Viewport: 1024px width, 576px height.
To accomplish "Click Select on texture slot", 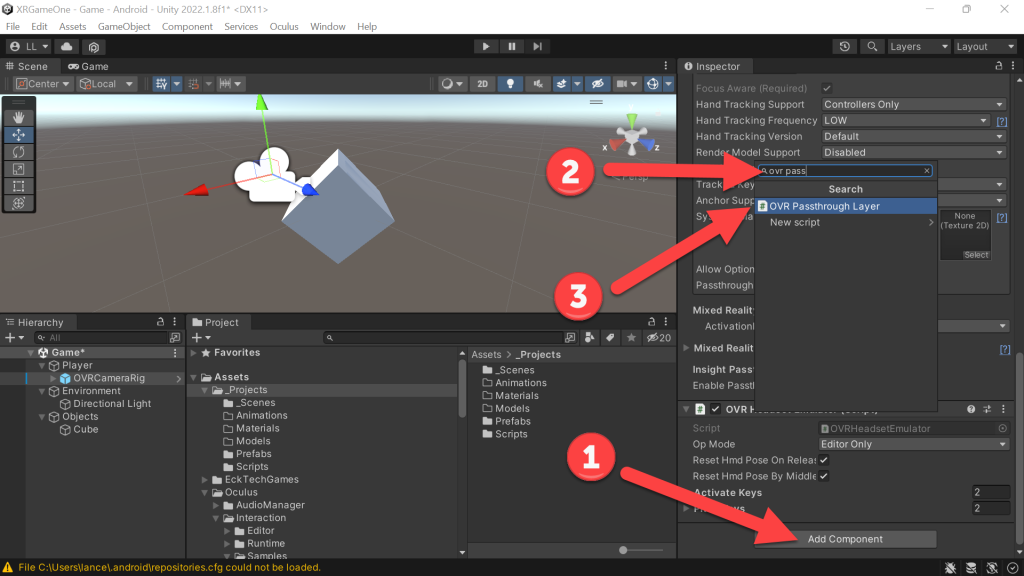I will tap(976, 255).
